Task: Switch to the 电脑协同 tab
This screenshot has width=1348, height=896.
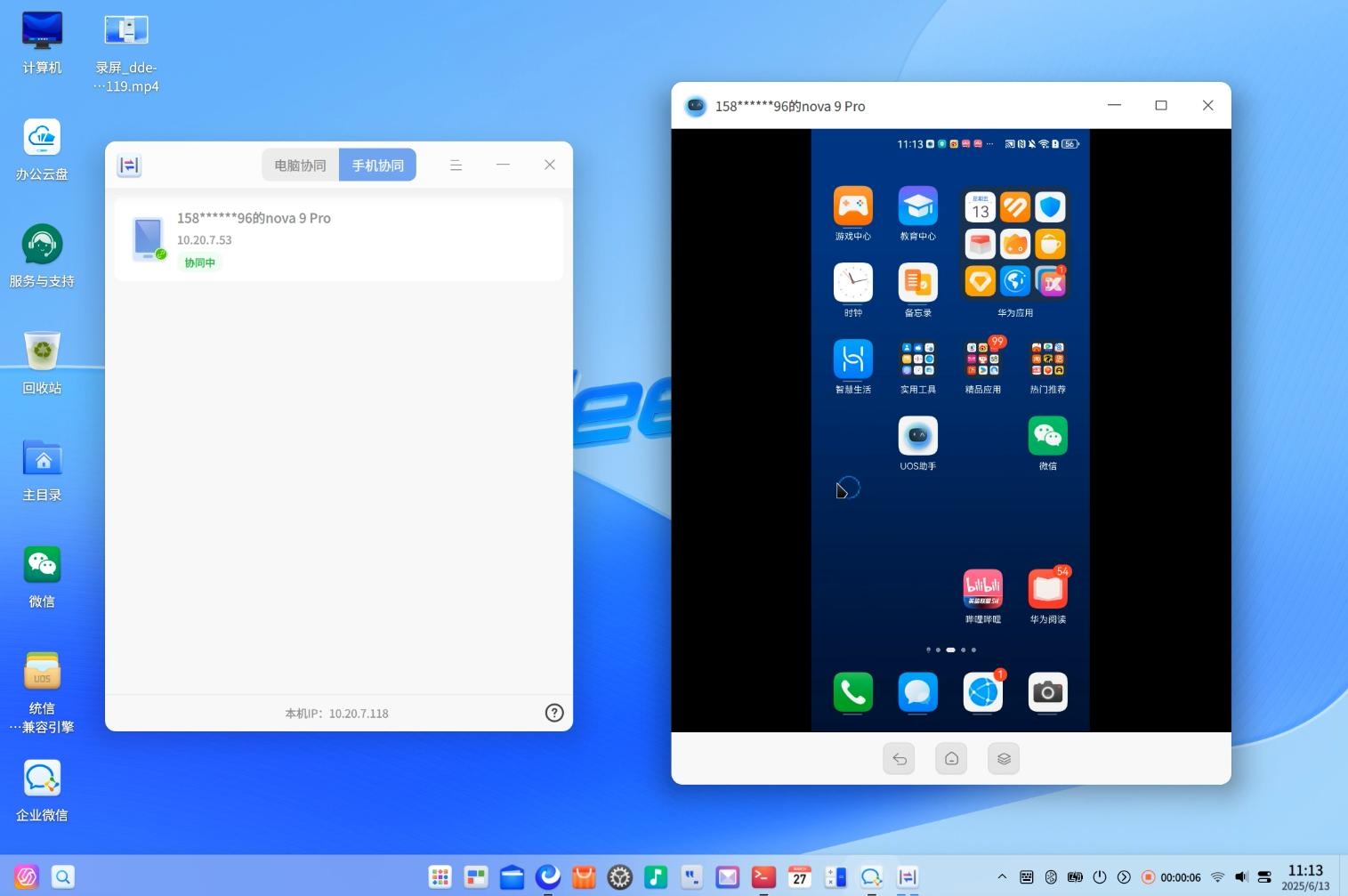Action: pos(300,165)
